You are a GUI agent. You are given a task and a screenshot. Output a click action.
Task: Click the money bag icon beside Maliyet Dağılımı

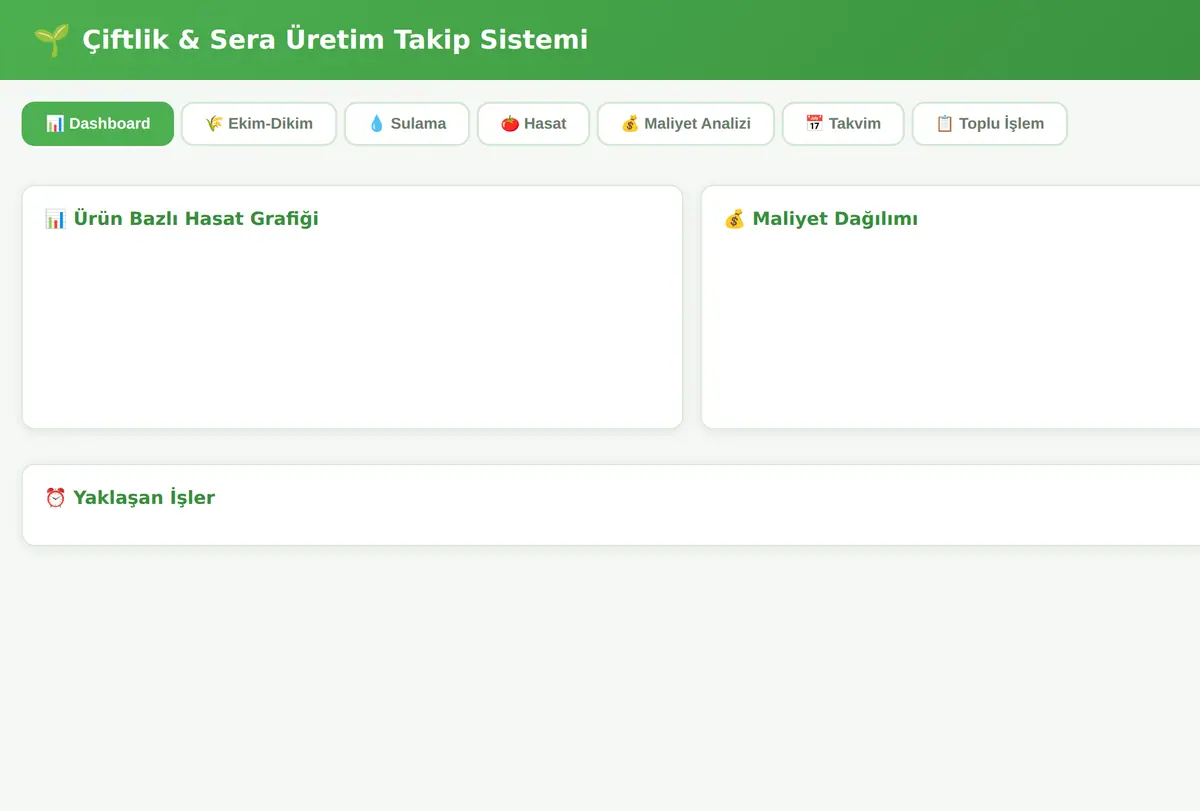click(x=735, y=218)
